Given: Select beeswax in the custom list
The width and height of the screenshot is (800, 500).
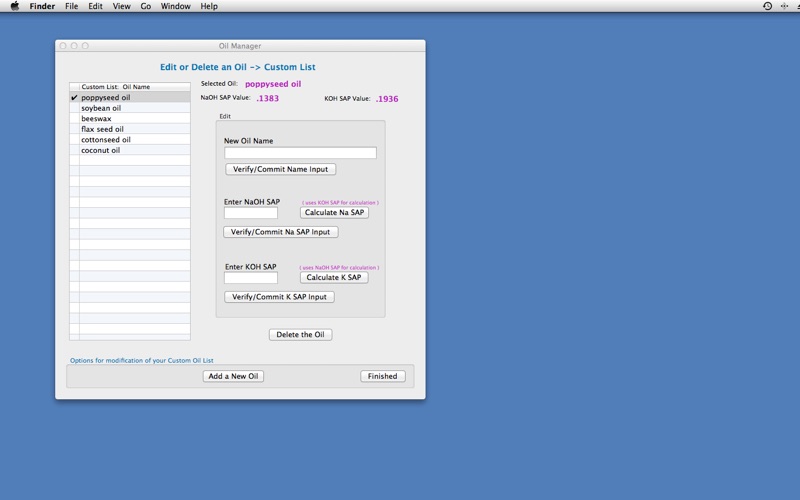Looking at the screenshot, I should (x=130, y=118).
